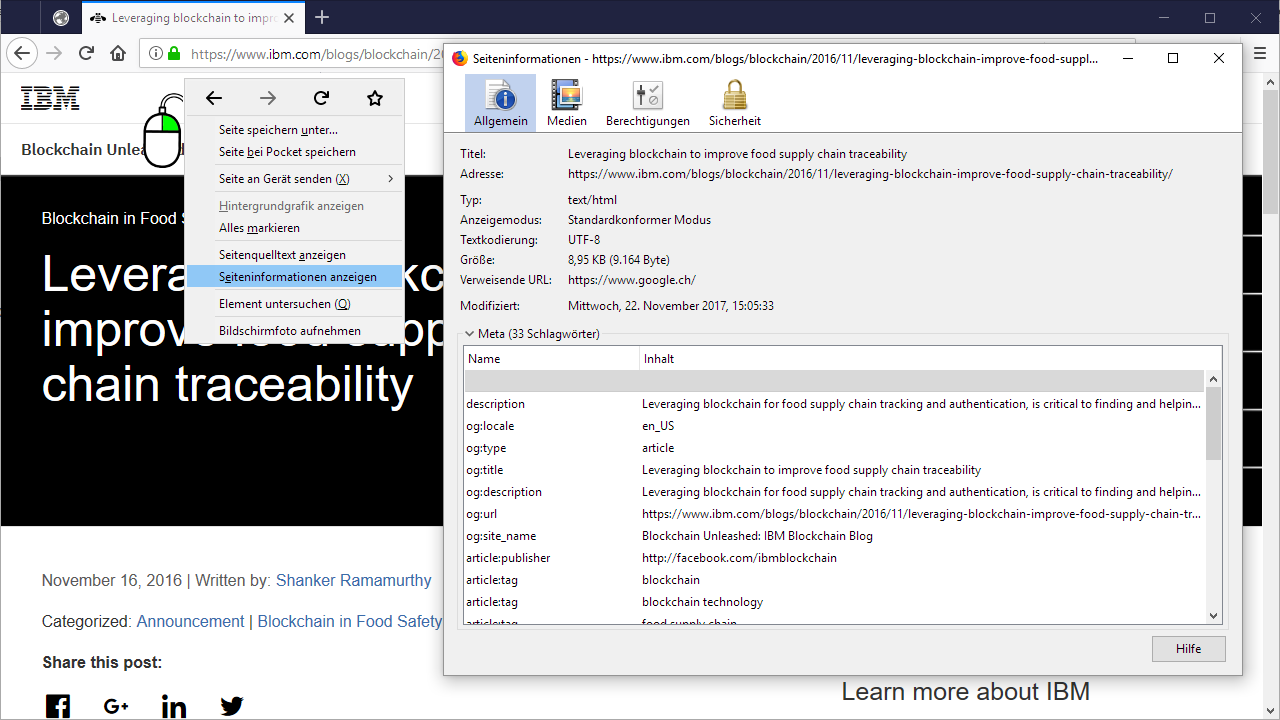Click the bookmark star in context menu
1280x720 pixels.
coord(375,98)
